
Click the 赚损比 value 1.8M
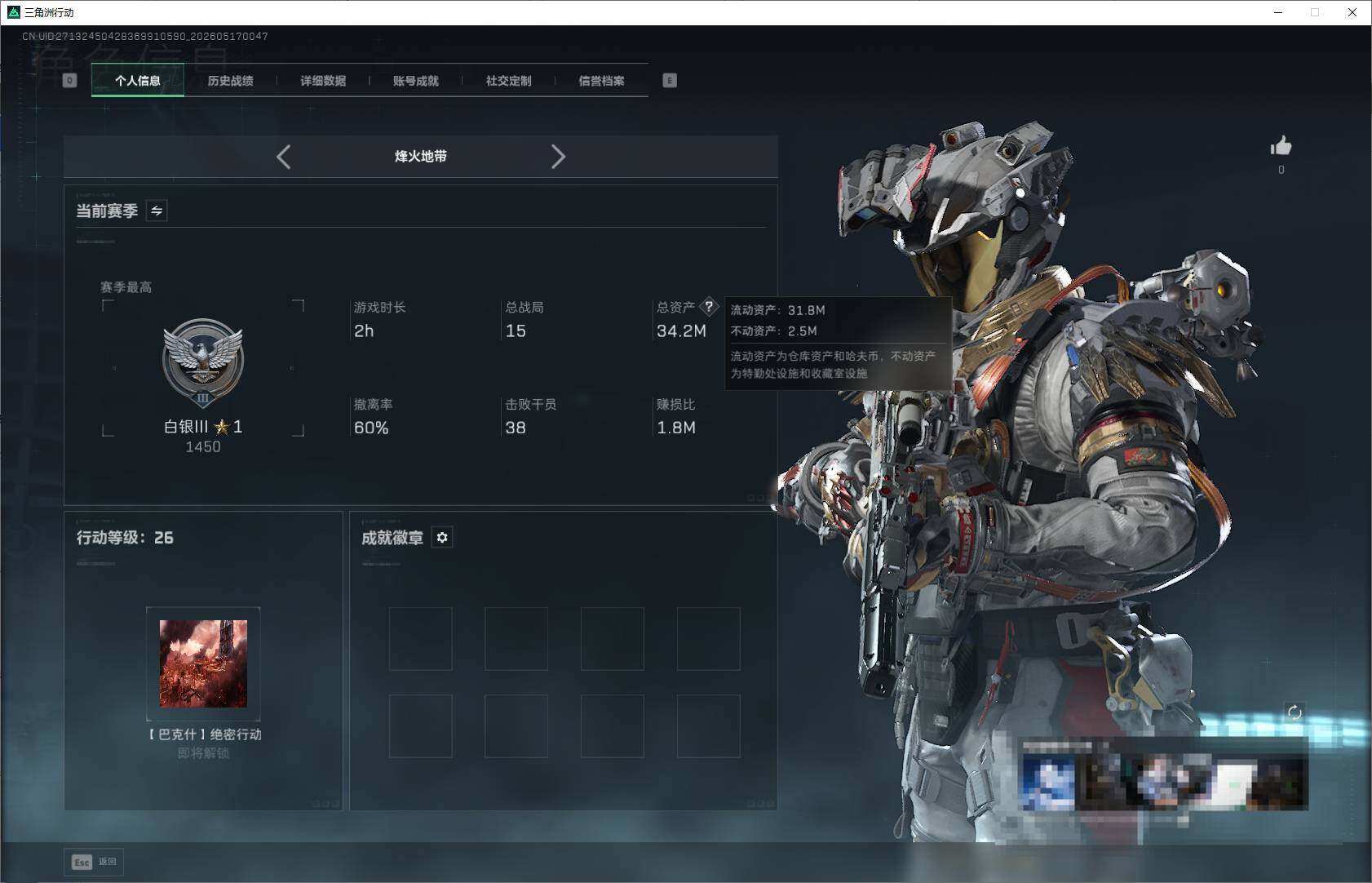point(676,428)
